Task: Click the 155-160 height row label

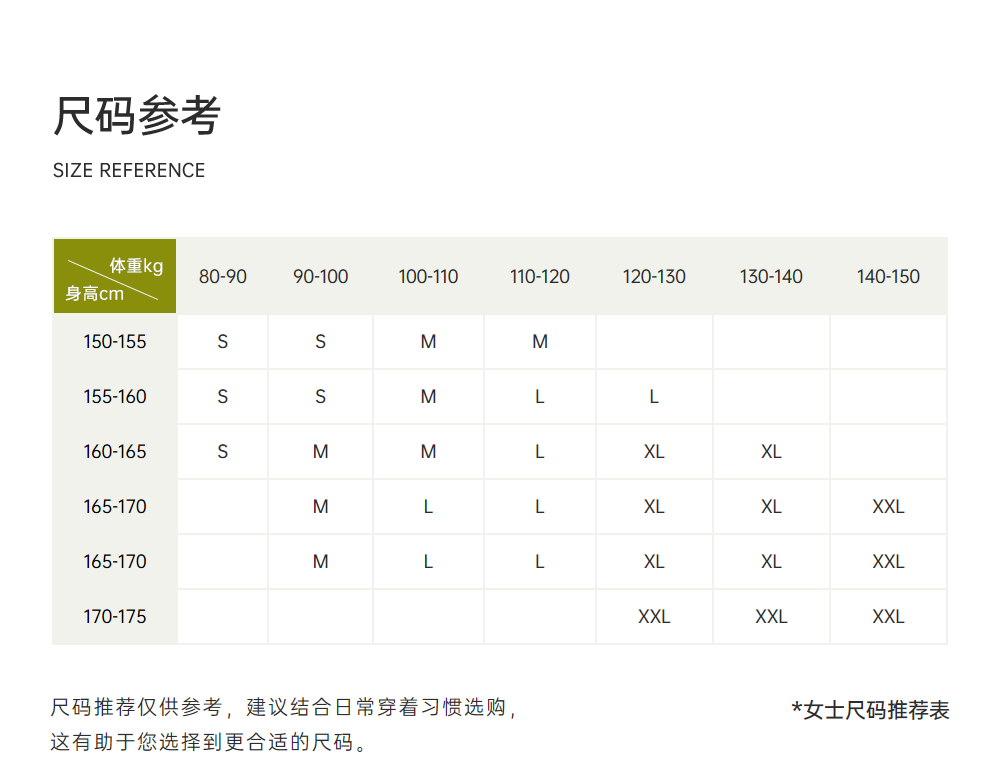Action: pos(115,397)
